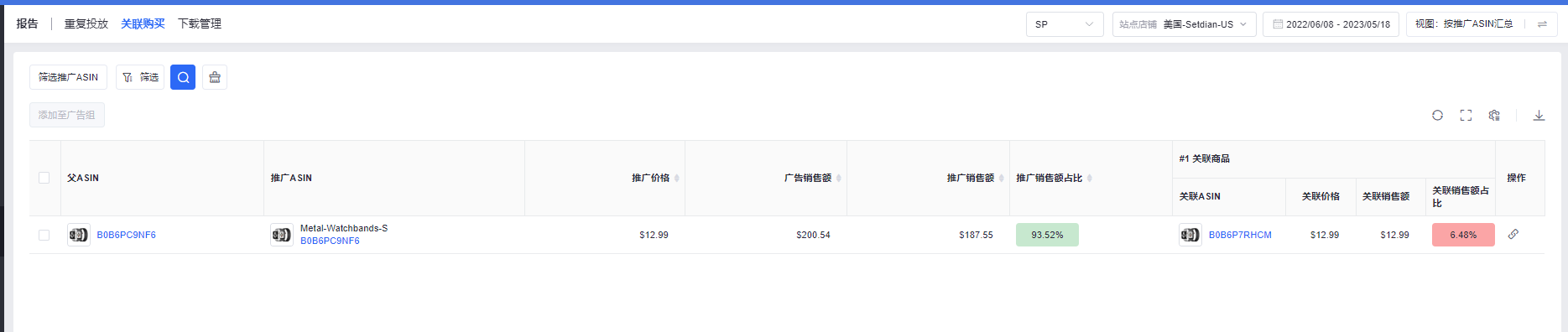This screenshot has height=332, width=1568.
Task: Sort by 推广价格 column arrows
Action: tap(676, 178)
